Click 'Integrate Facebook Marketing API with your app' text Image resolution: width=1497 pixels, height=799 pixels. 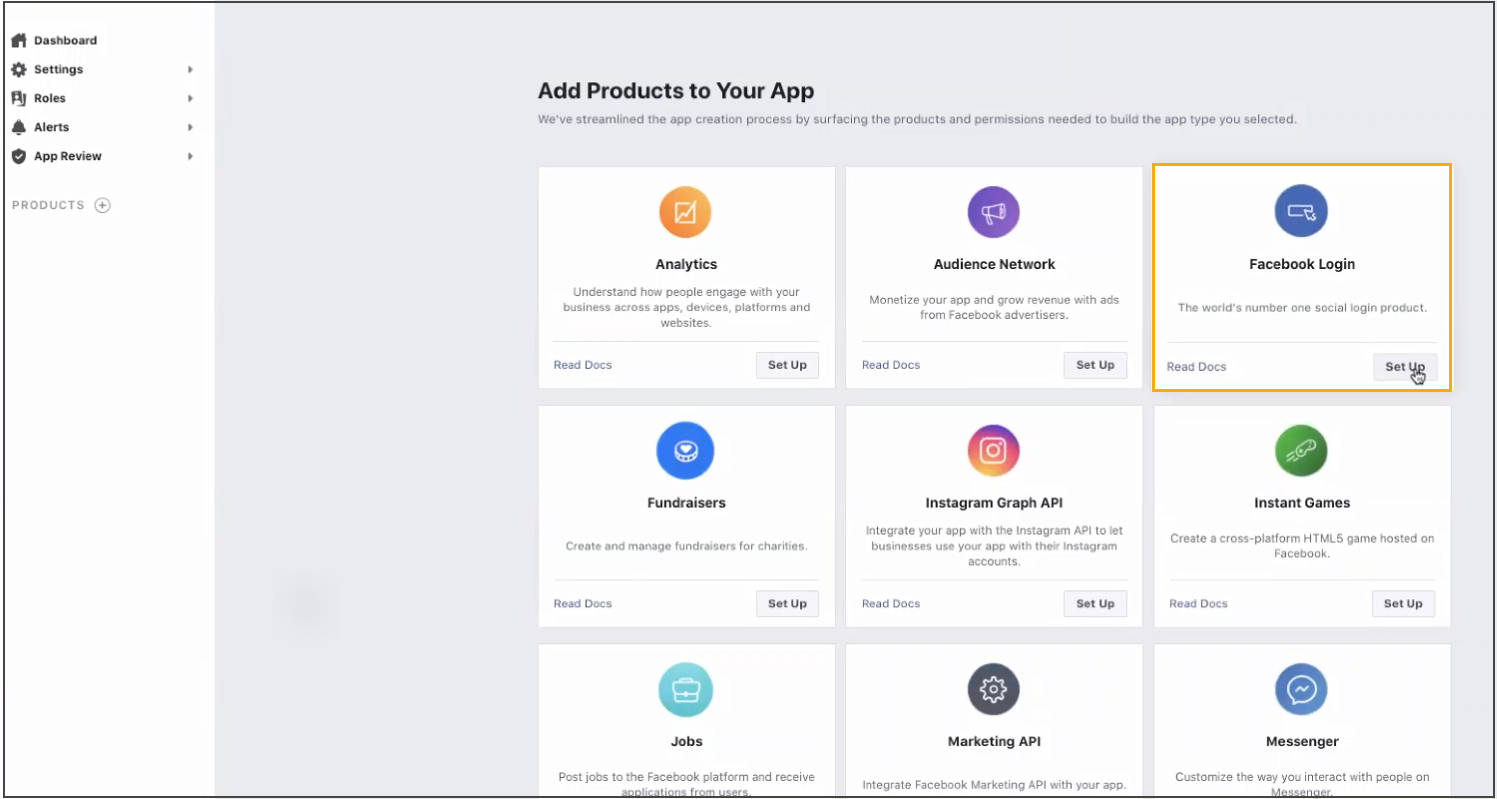tap(994, 785)
